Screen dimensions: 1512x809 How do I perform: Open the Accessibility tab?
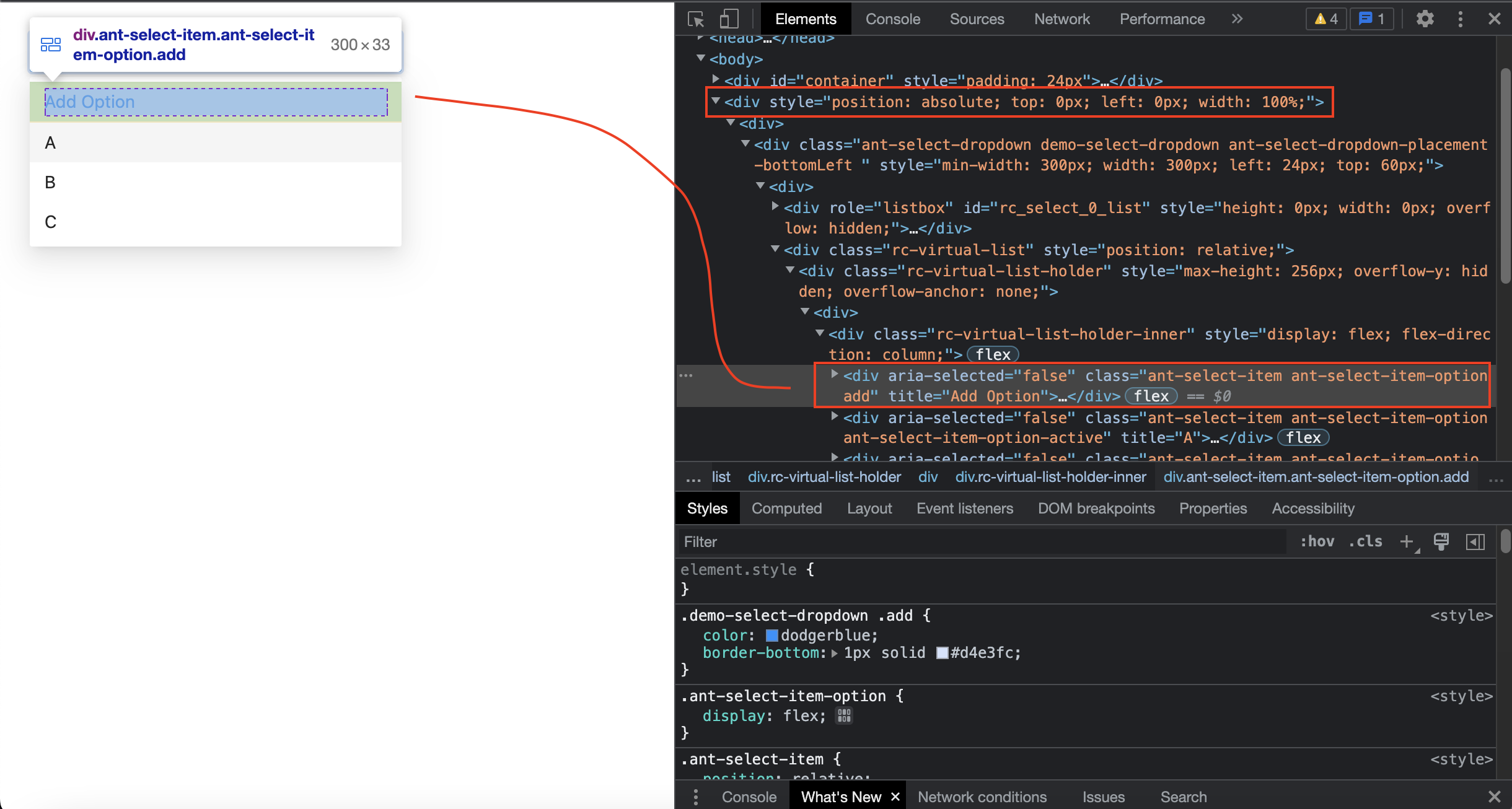[x=1313, y=509]
